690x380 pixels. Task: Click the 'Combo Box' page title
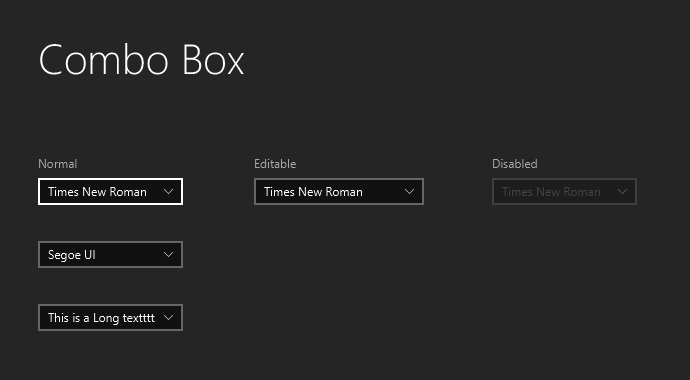141,60
